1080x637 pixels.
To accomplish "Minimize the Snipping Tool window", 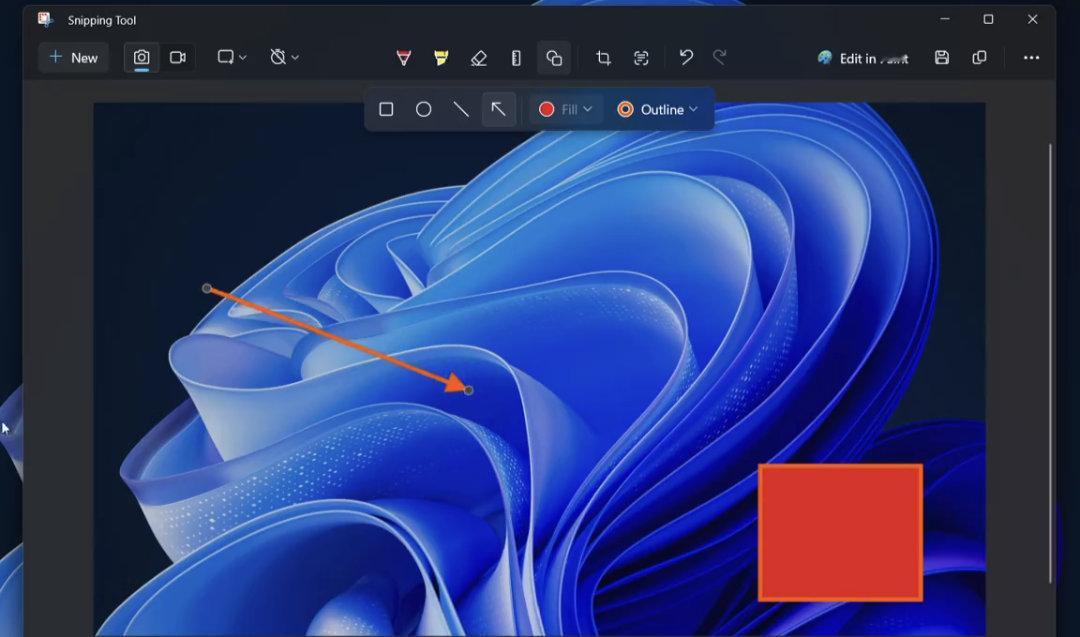I will [945, 19].
